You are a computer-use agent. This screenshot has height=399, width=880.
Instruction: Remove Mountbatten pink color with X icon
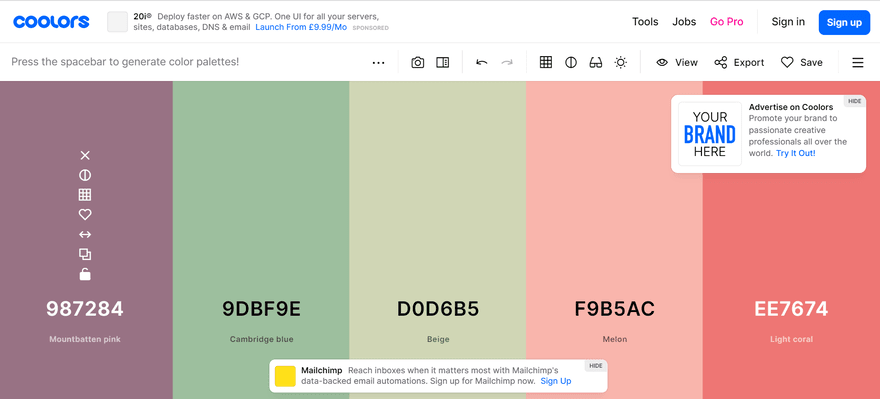[85, 155]
